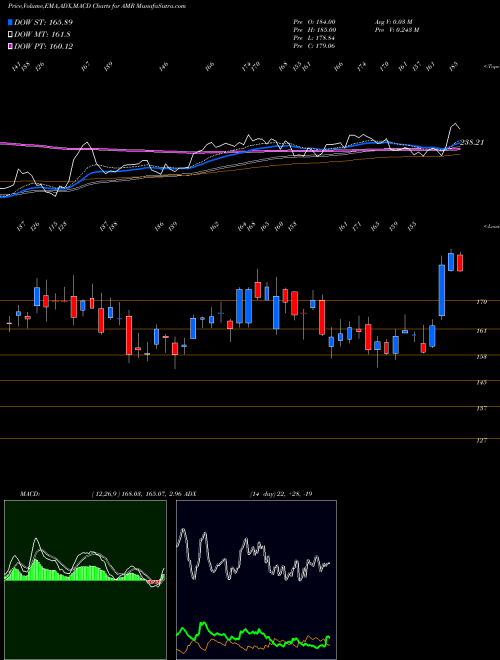Click the 'Pre O: 184.00' value
500x660 pixels.
[x=314, y=22]
